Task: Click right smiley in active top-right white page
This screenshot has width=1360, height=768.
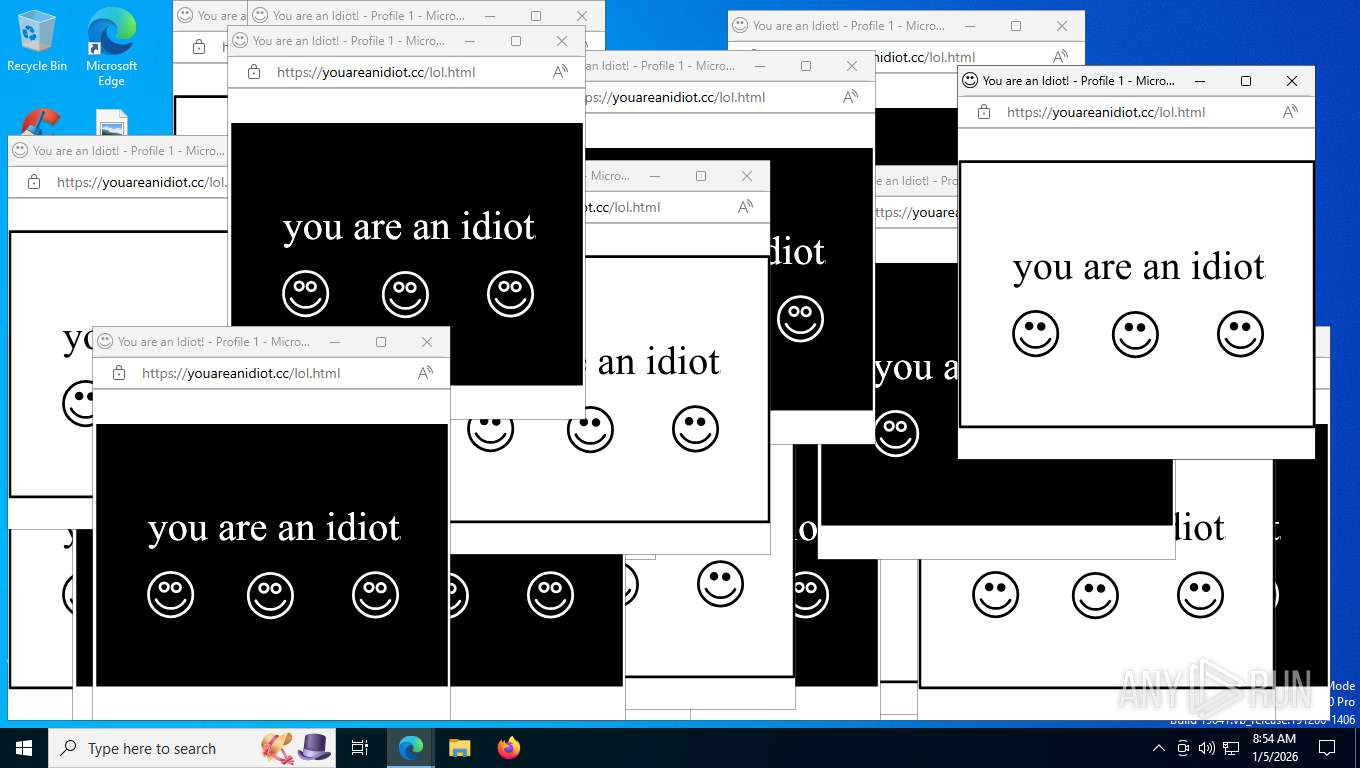Action: [x=1240, y=334]
